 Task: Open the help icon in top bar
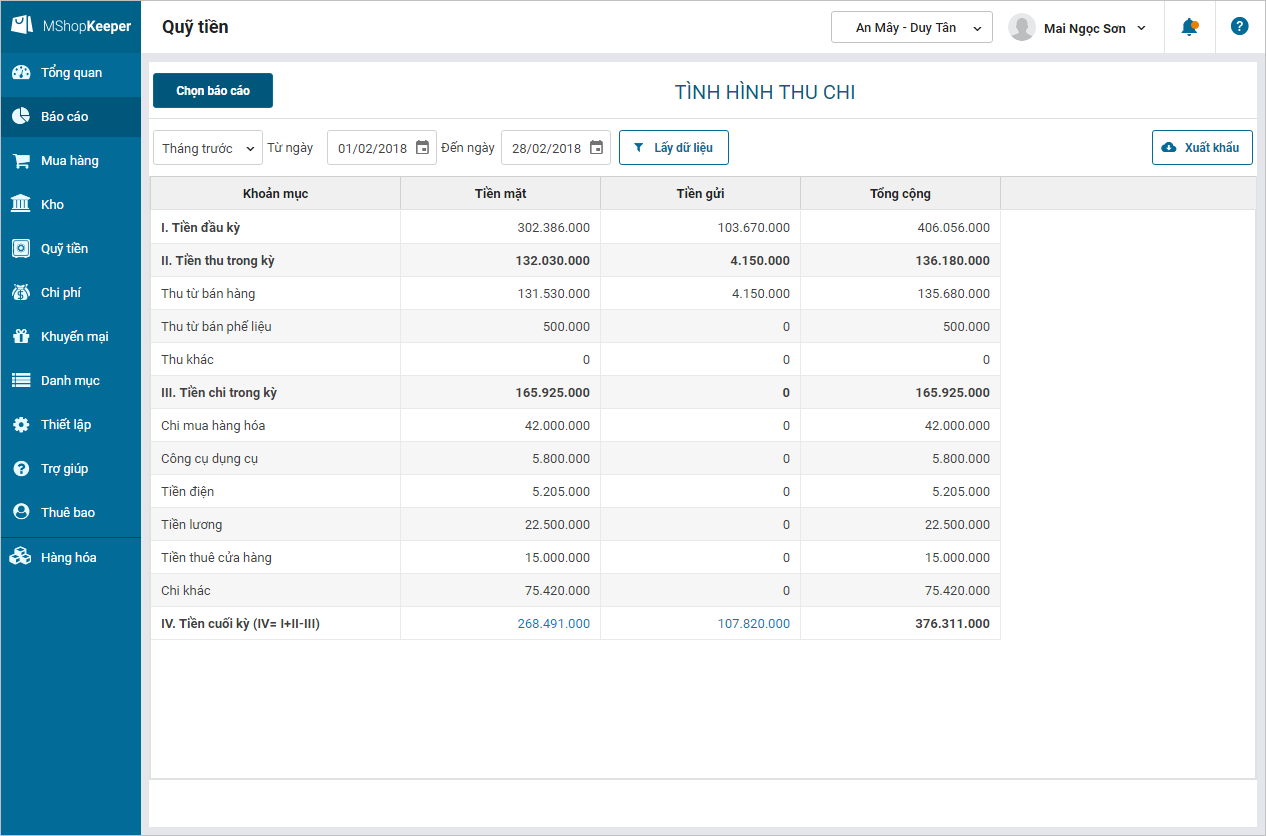1240,27
